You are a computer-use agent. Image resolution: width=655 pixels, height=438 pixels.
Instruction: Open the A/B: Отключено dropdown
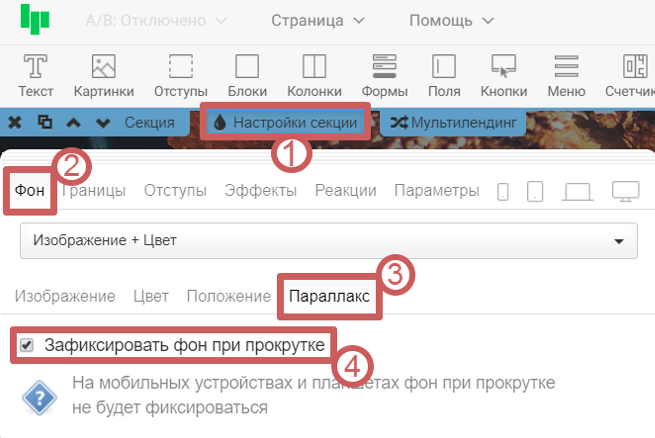(x=155, y=20)
